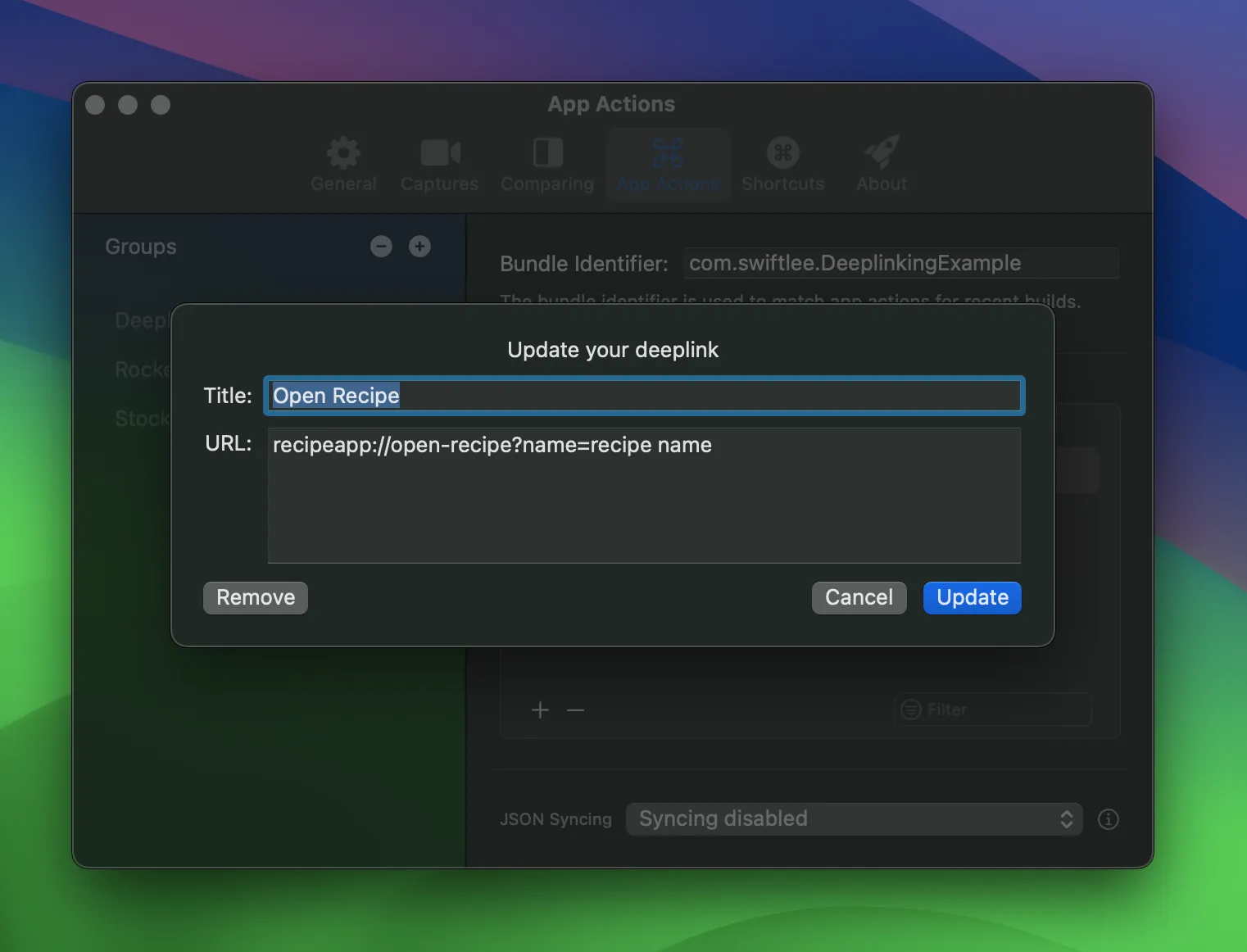Select the App Actions command tab
Viewport: 1247px width, 952px height.
[x=668, y=165]
